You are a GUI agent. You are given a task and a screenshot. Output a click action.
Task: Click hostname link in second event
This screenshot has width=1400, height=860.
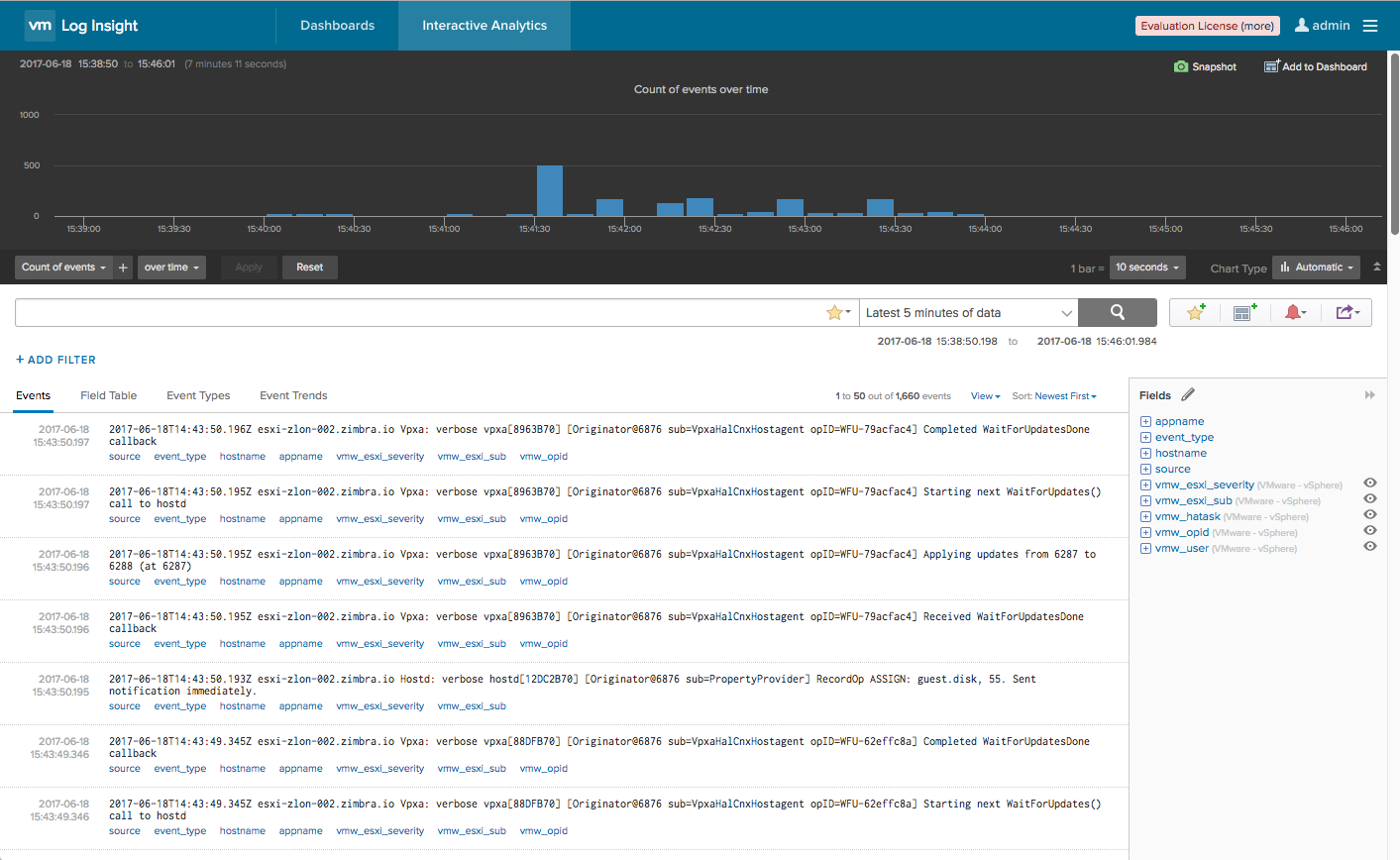click(243, 519)
